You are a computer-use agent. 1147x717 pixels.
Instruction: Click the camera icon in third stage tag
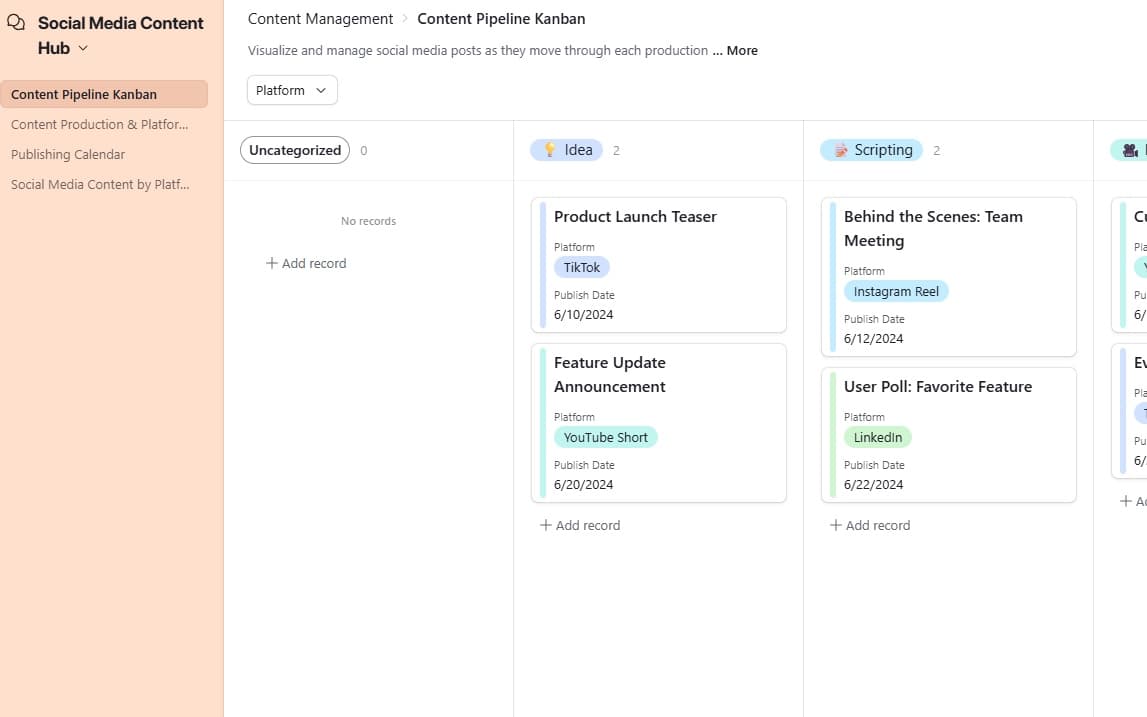tap(1130, 150)
